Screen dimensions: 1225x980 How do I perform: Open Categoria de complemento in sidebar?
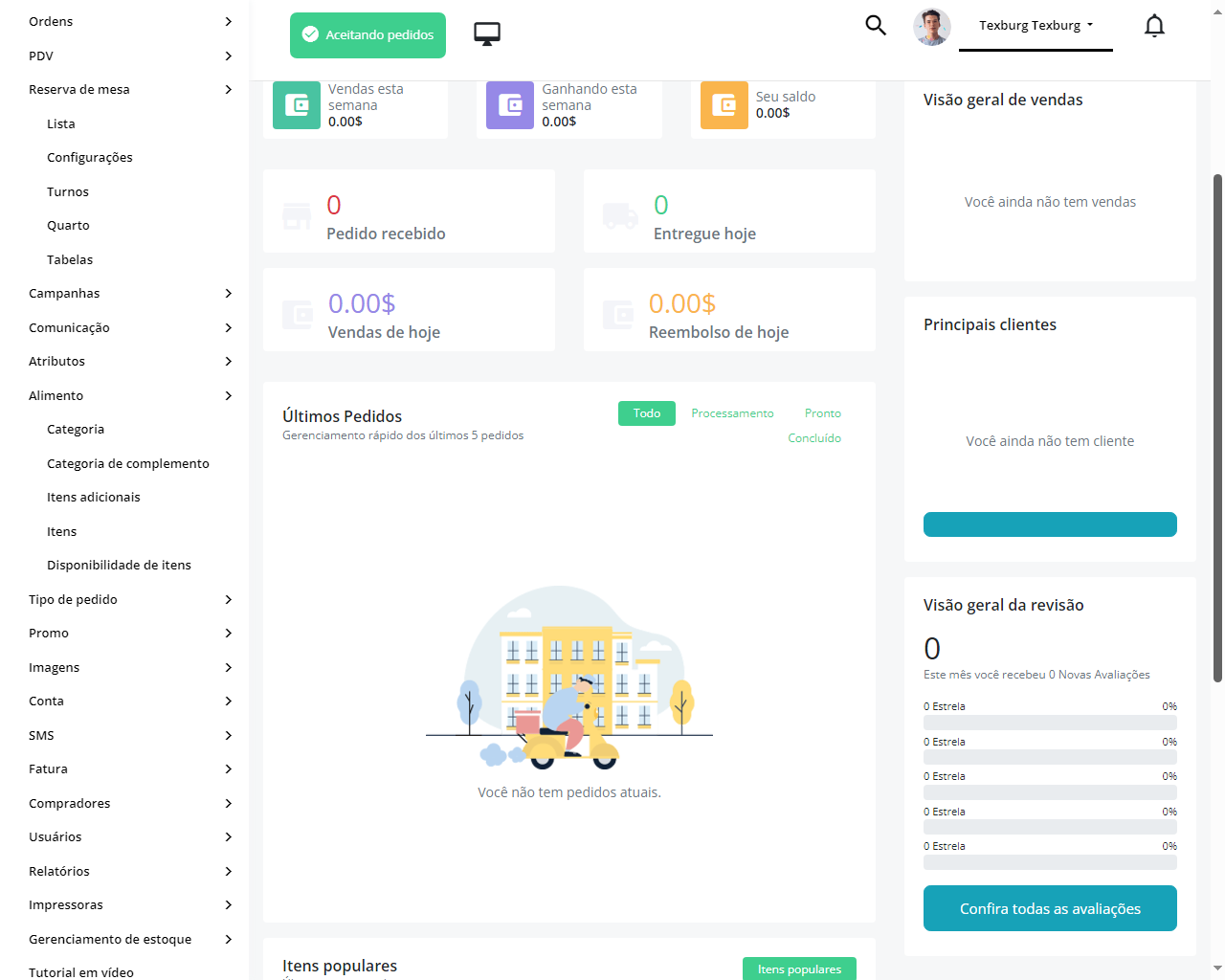click(x=128, y=464)
